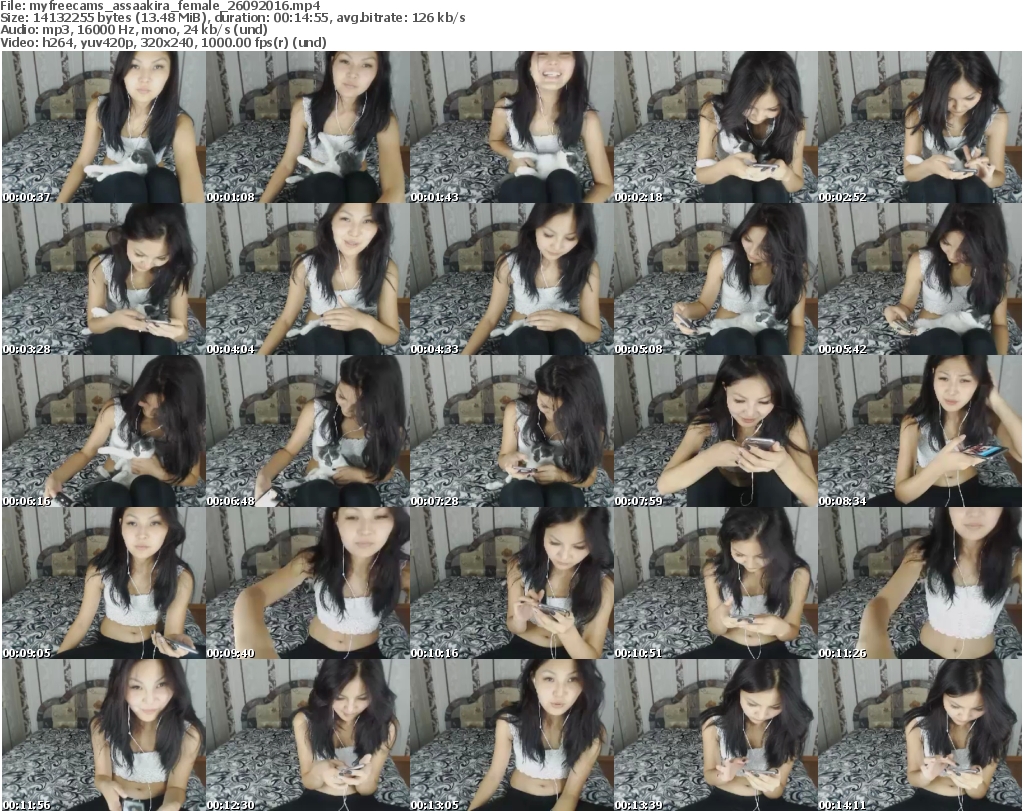Select the thumbnail frame at 00:04:04

coord(308,279)
